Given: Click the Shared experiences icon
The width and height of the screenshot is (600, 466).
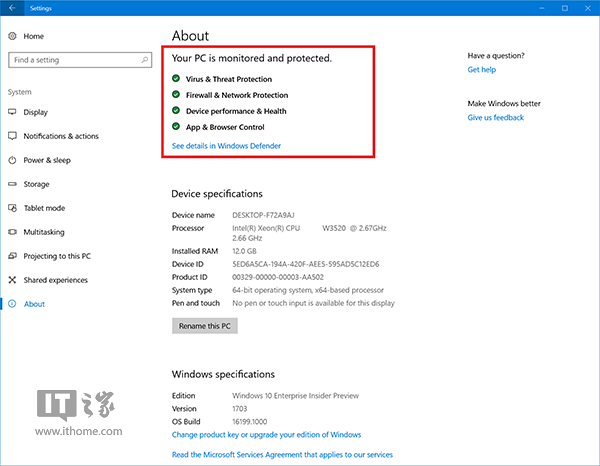Looking at the screenshot, I should (12, 280).
